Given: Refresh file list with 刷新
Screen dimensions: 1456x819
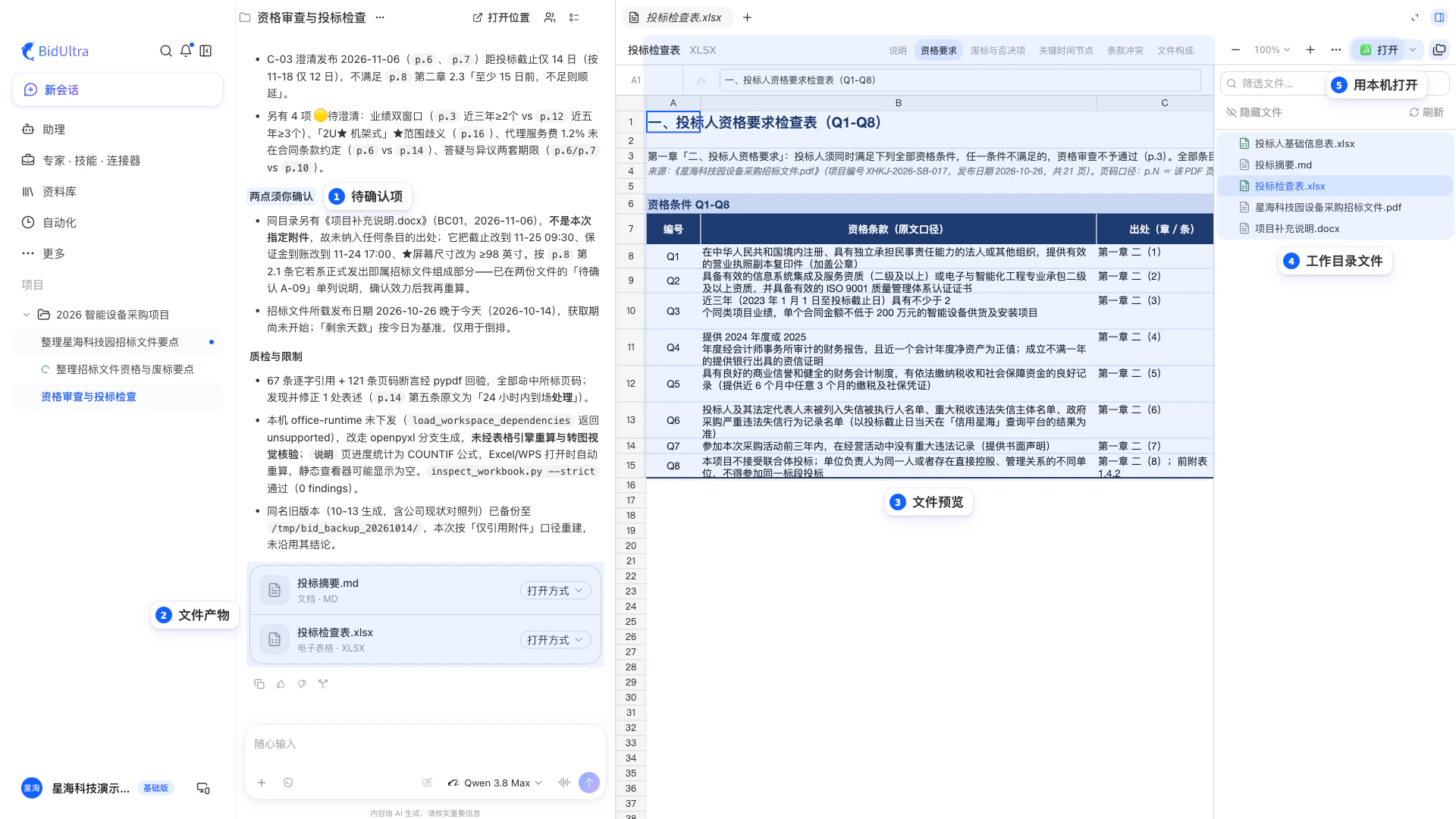Looking at the screenshot, I should coord(1426,112).
